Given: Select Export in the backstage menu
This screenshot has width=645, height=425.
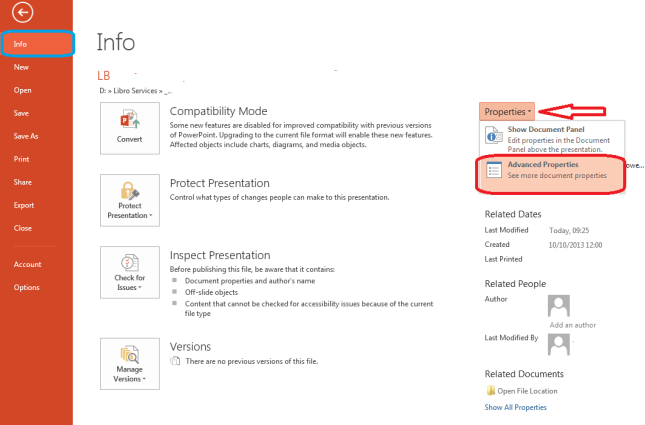Looking at the screenshot, I should tap(24, 205).
